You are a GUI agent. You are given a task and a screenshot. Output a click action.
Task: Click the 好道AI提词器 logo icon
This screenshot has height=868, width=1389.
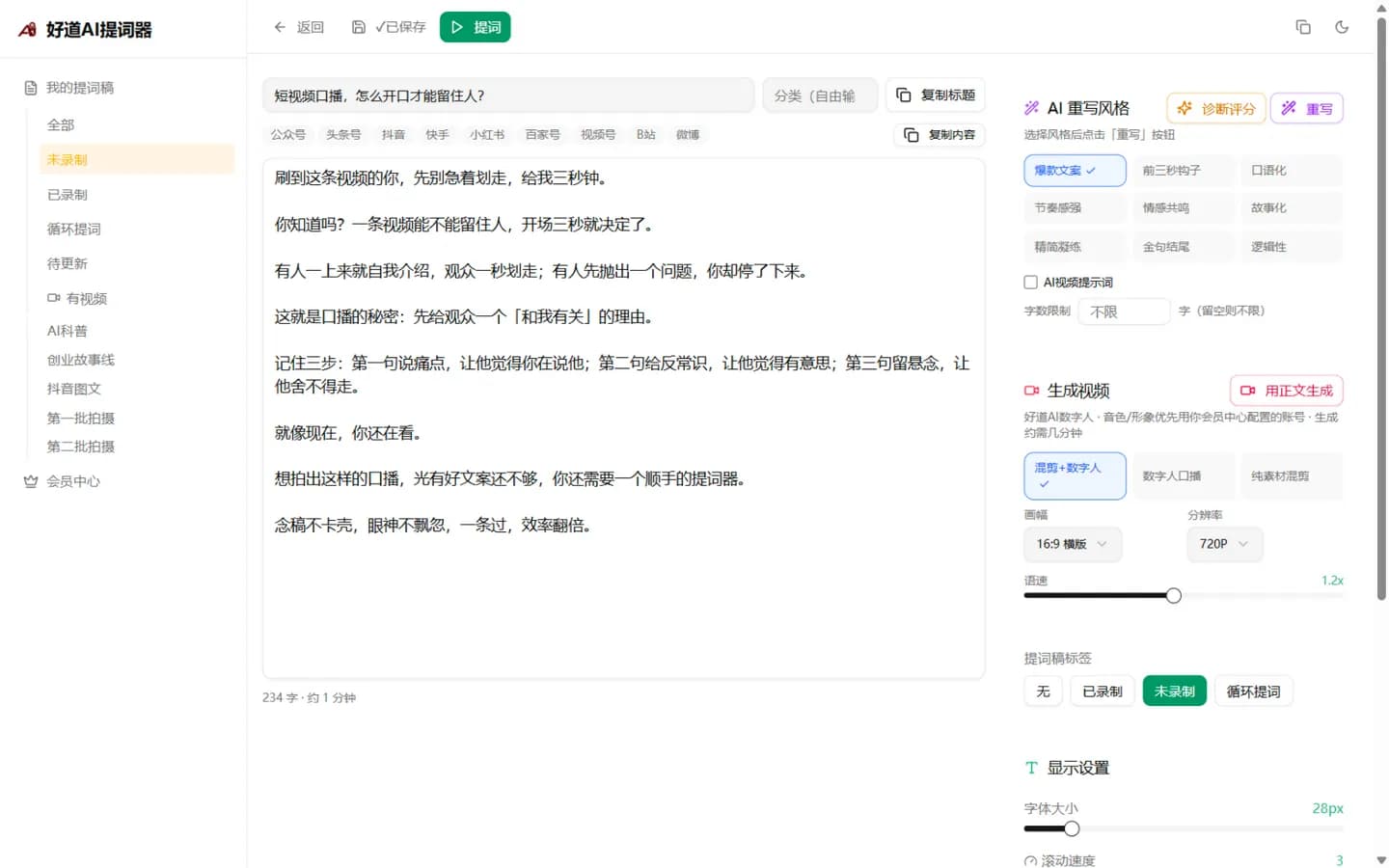[28, 30]
